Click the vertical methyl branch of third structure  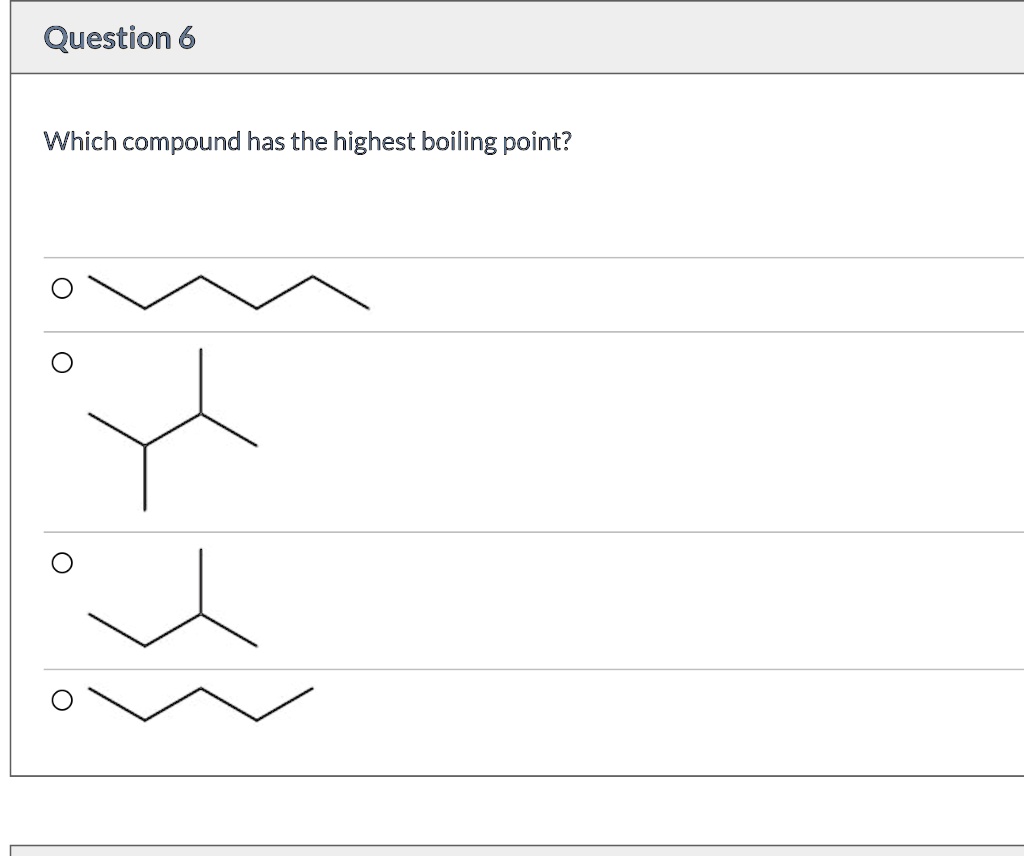coord(200,581)
